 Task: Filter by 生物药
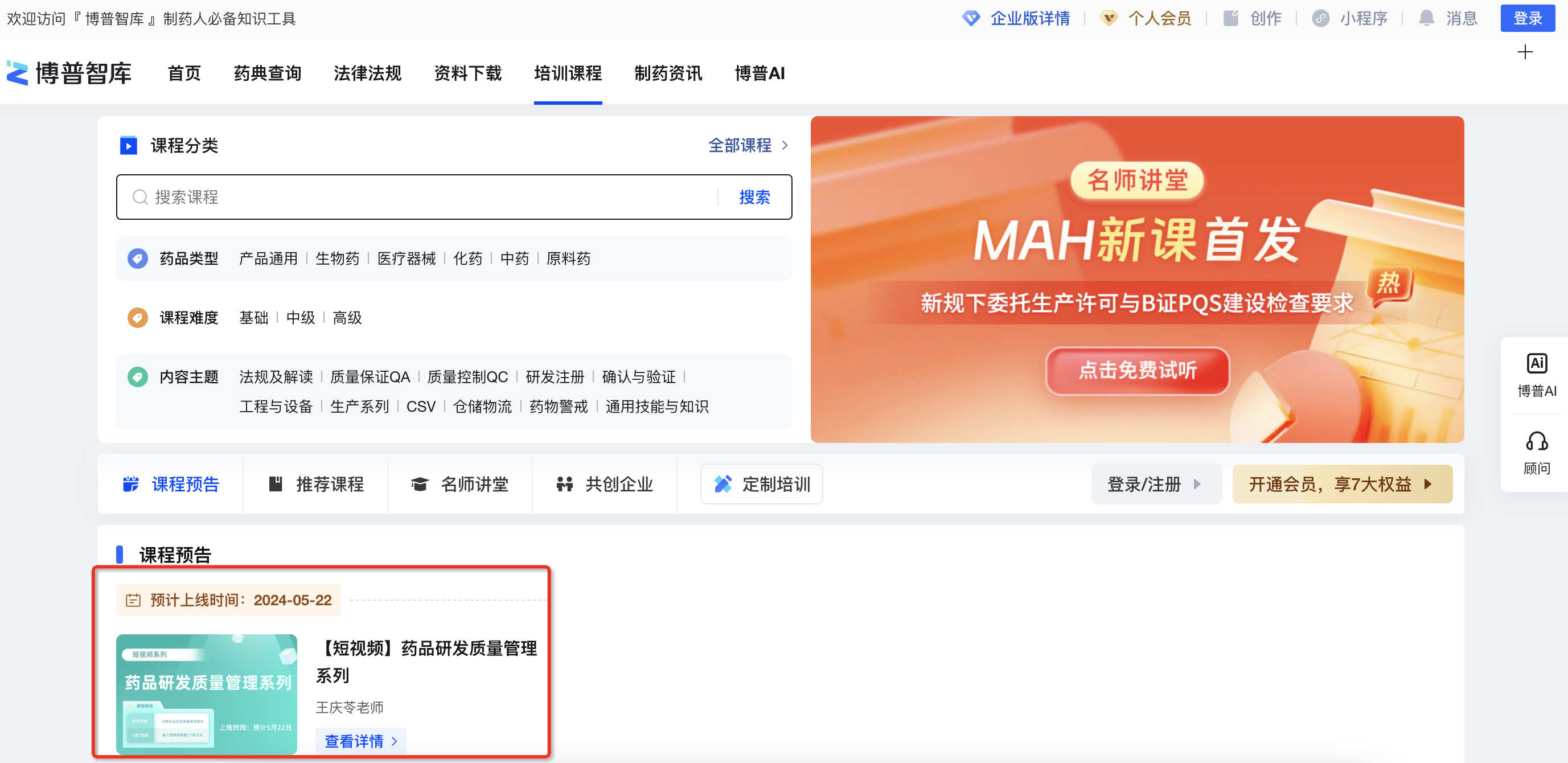pos(337,258)
